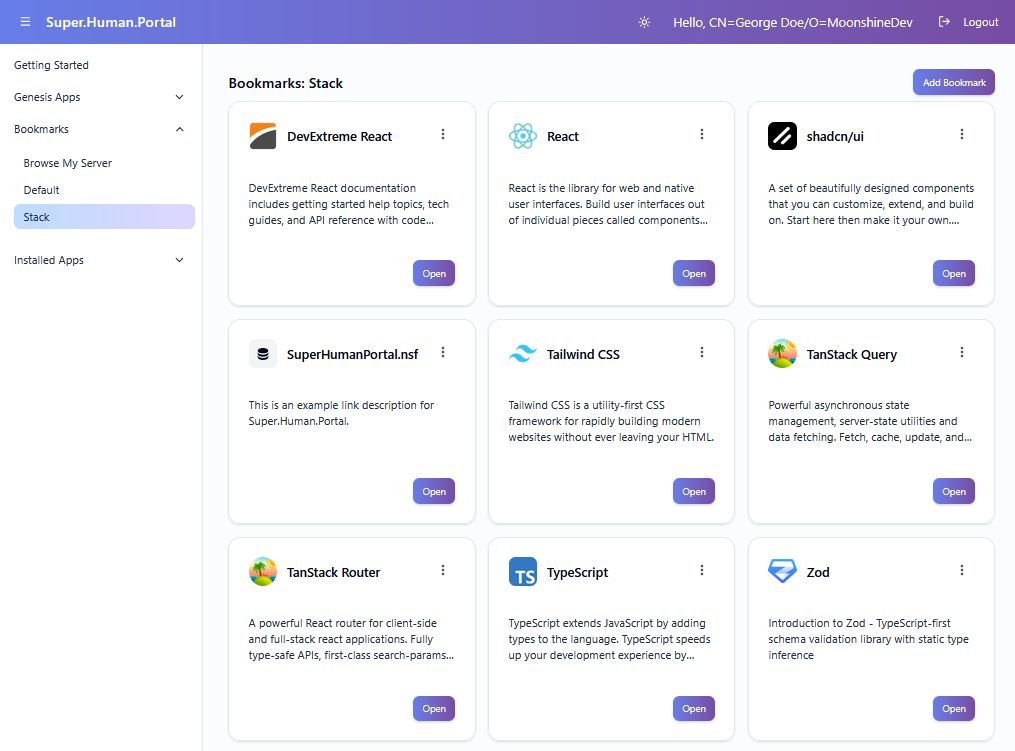Select the Default bookmarks collection
The height and width of the screenshot is (751, 1015).
tap(41, 190)
